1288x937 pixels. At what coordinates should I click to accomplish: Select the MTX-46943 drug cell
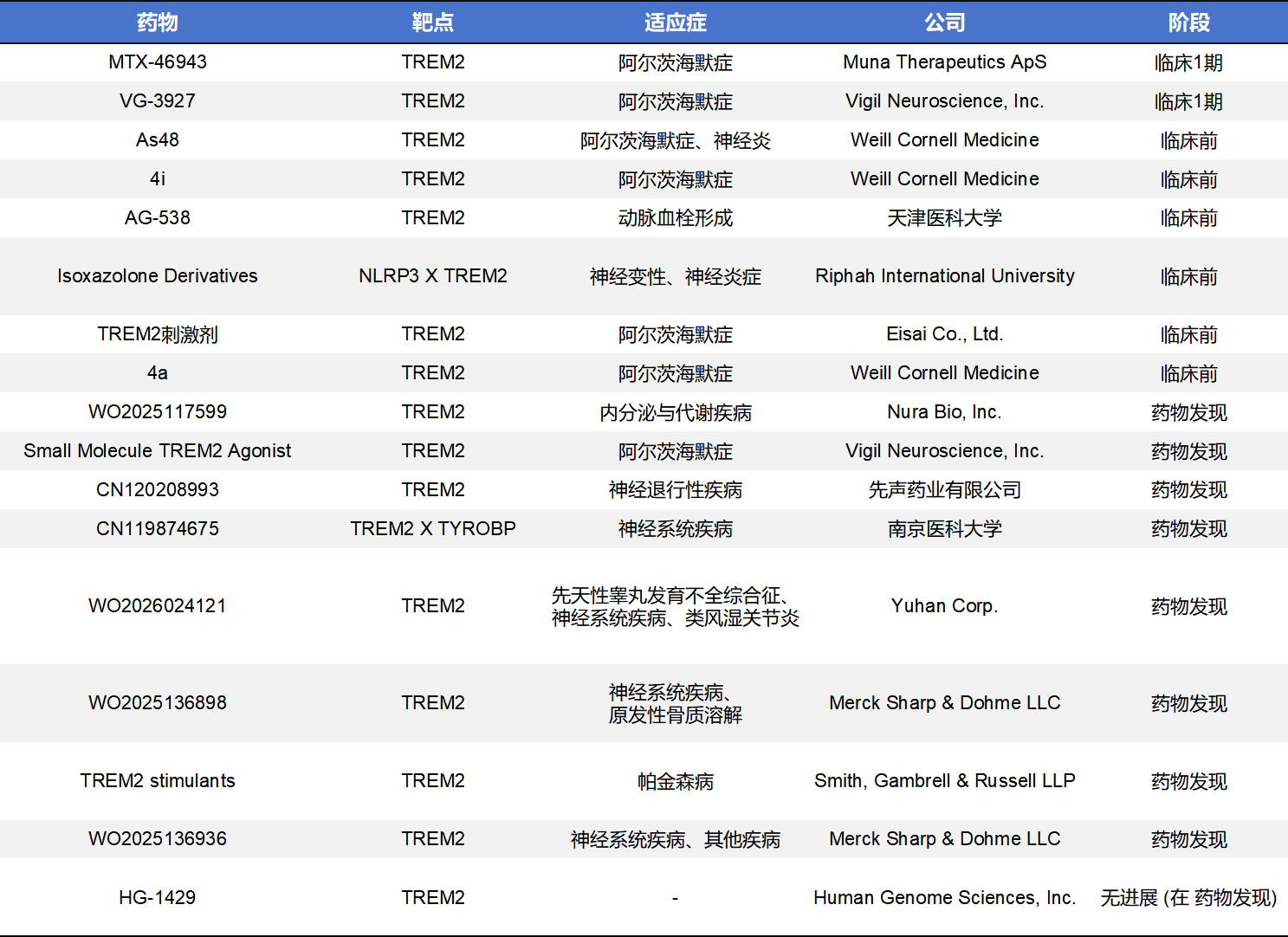point(157,62)
